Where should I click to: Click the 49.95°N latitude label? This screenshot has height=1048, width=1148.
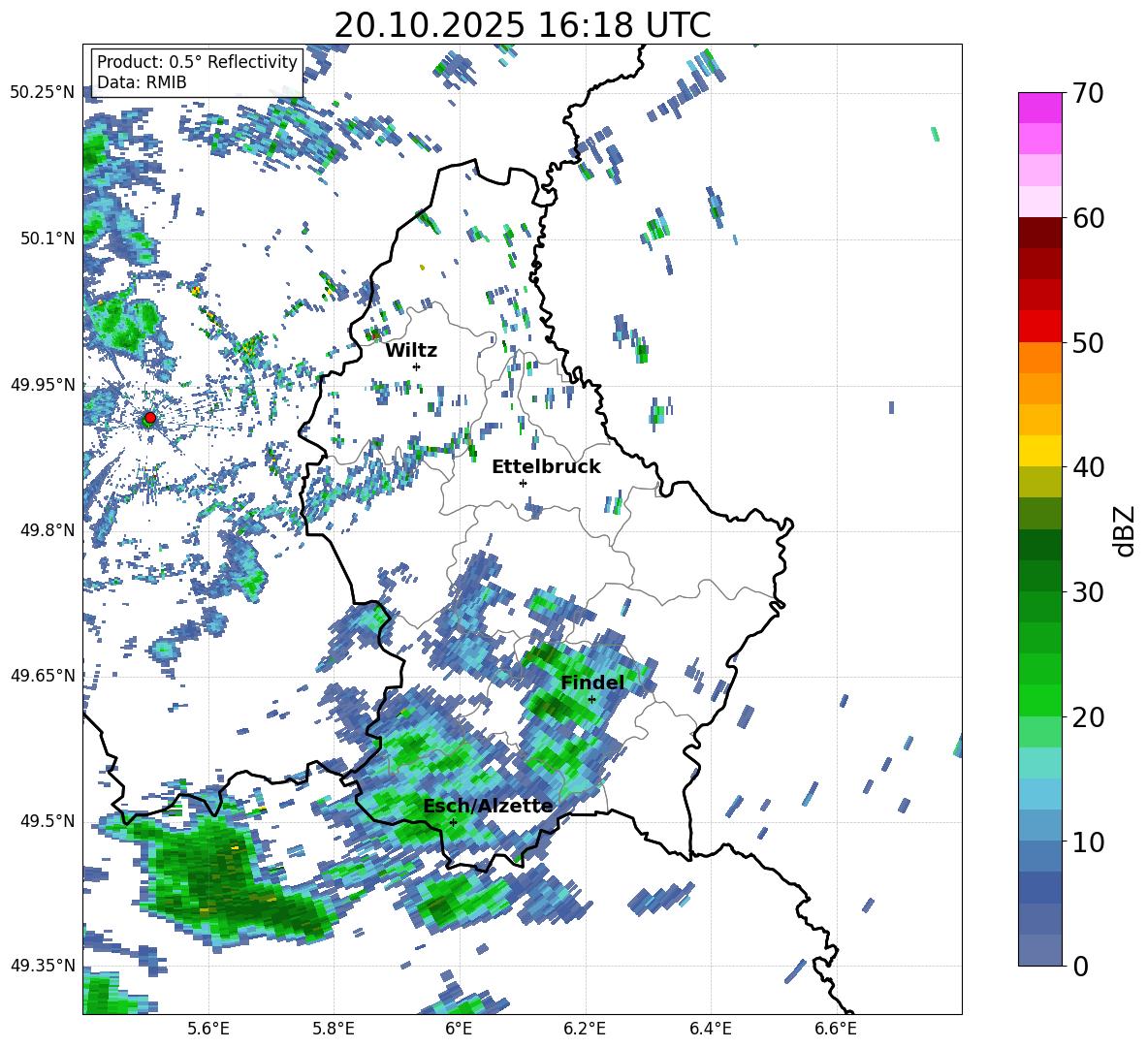pos(43,384)
